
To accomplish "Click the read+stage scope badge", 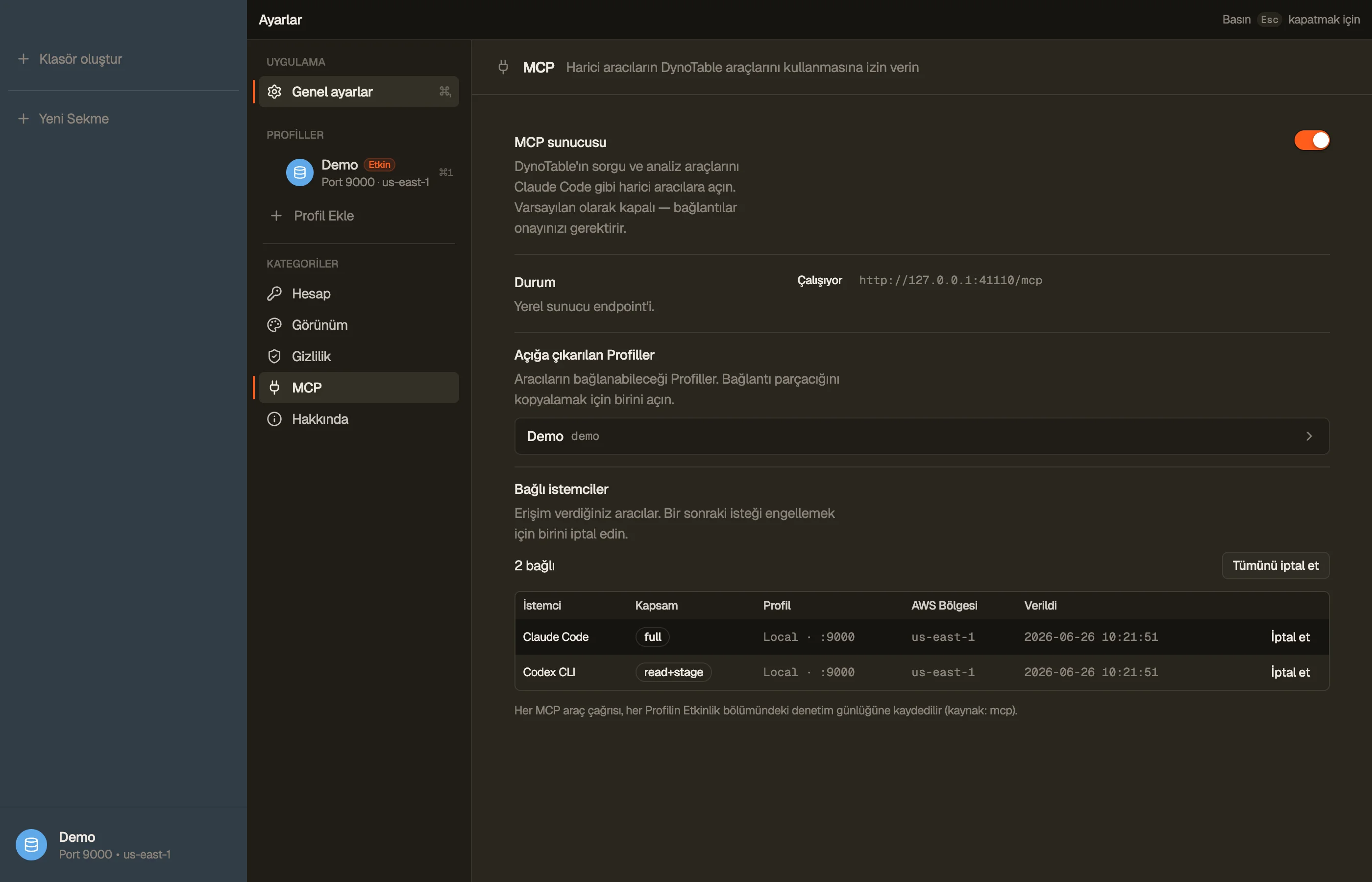I will (x=673, y=672).
